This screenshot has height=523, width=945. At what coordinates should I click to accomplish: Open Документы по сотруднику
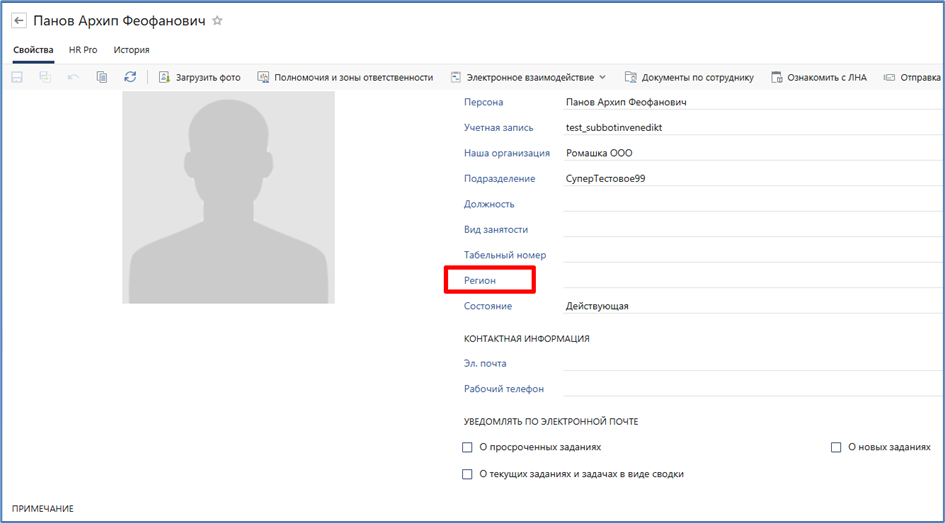pos(689,77)
